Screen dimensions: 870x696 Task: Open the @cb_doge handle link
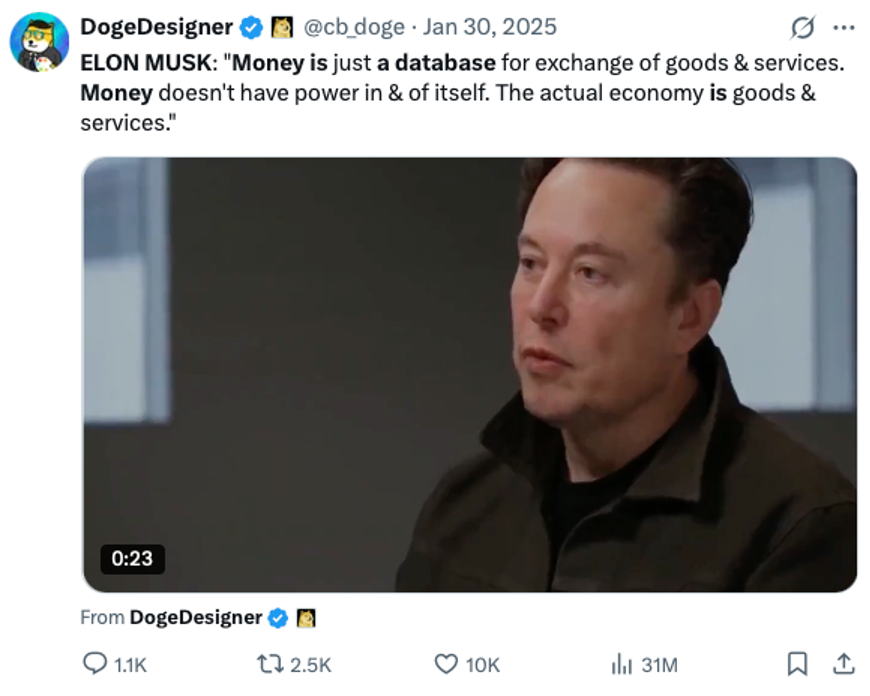[354, 27]
